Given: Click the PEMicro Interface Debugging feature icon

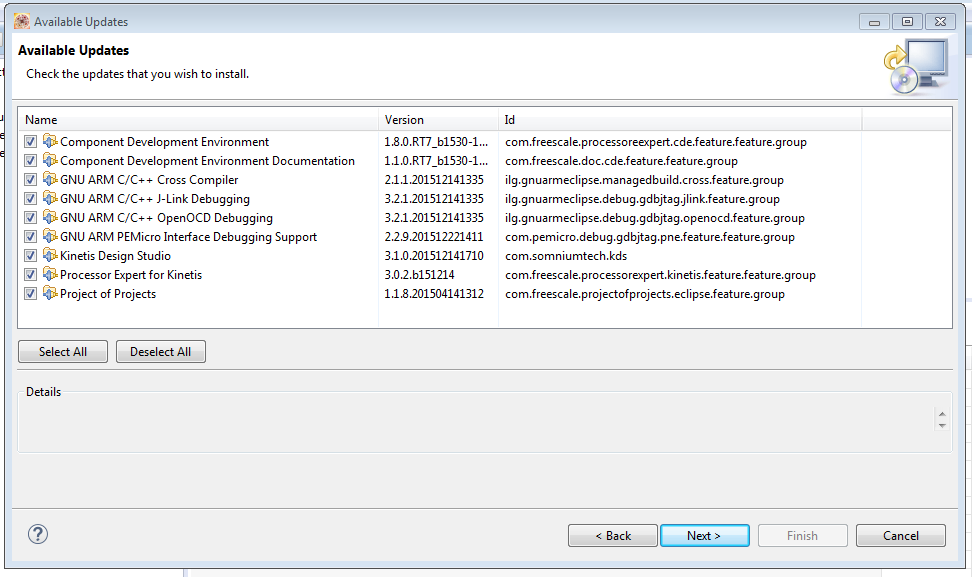Looking at the screenshot, I should [50, 236].
